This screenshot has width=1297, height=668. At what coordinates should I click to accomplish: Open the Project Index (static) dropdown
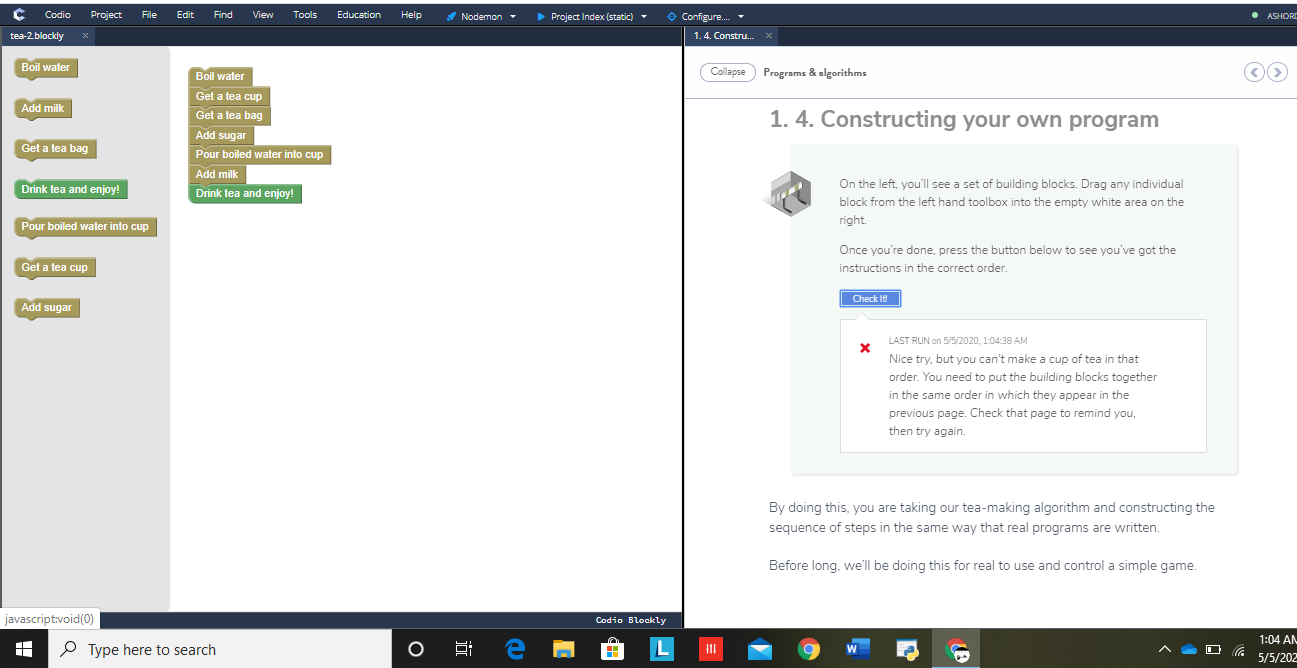[644, 16]
